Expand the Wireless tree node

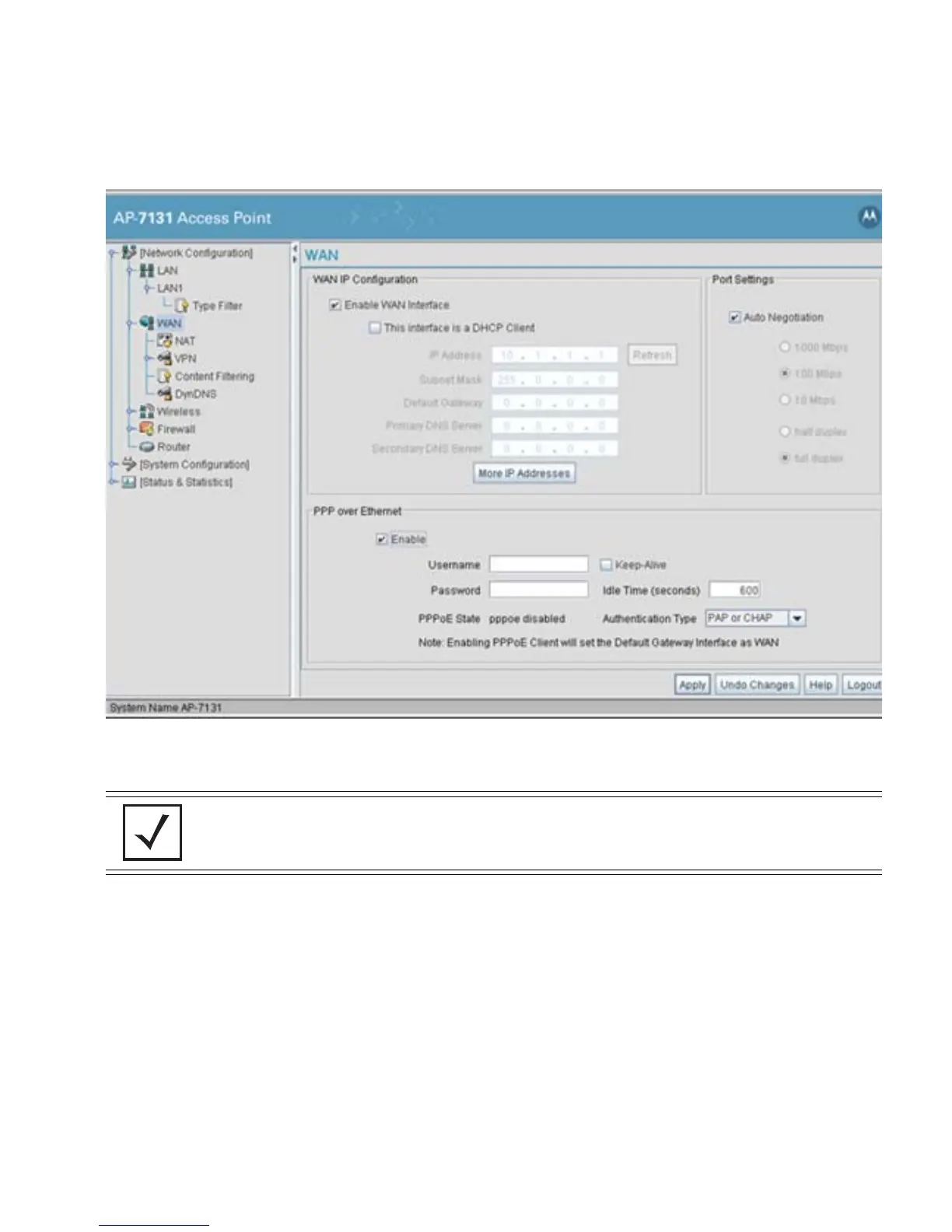click(131, 411)
